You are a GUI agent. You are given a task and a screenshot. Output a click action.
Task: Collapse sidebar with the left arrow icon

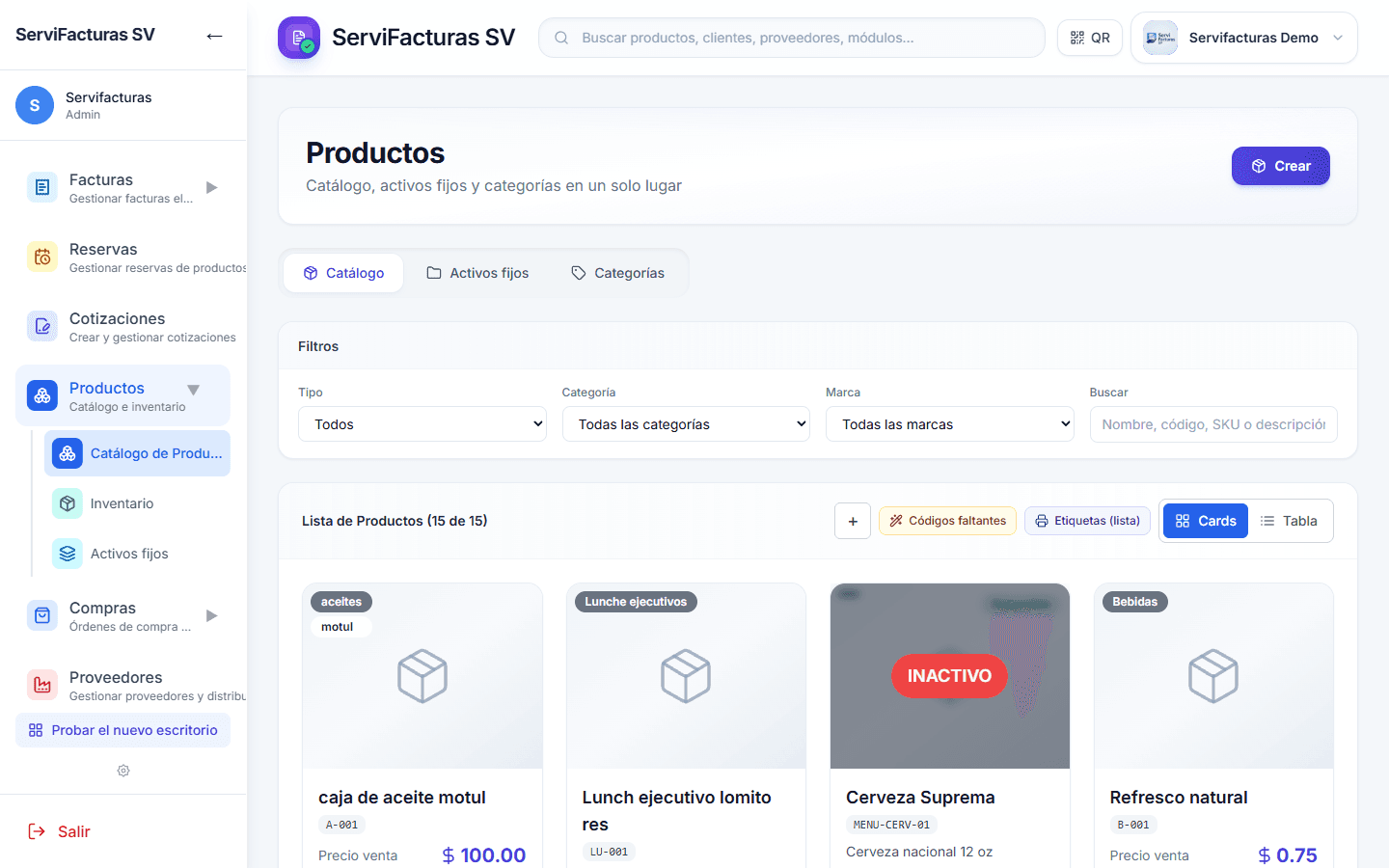[x=214, y=36]
